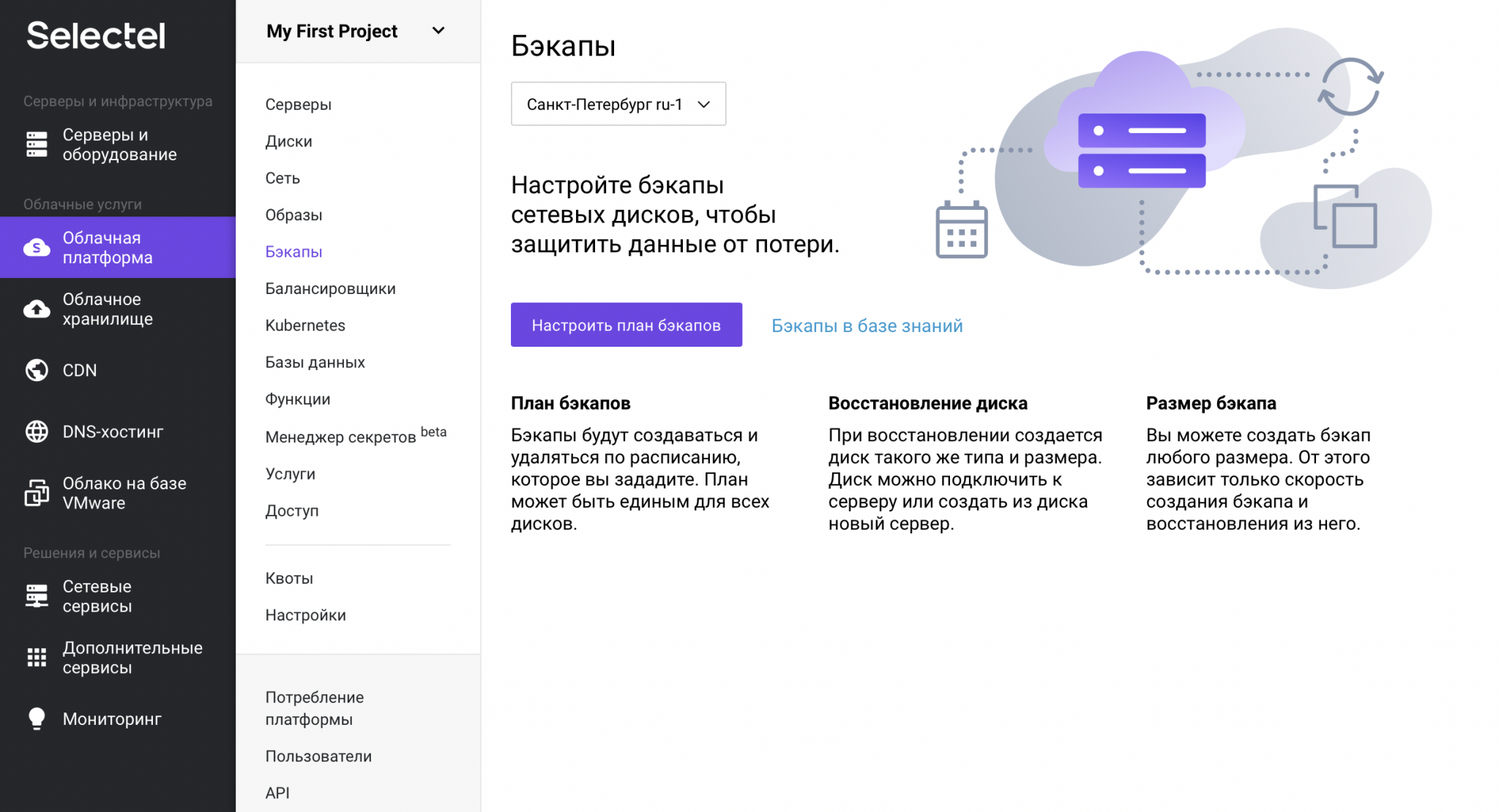
Task: Select the Бэкапы menu item
Action: 293,251
